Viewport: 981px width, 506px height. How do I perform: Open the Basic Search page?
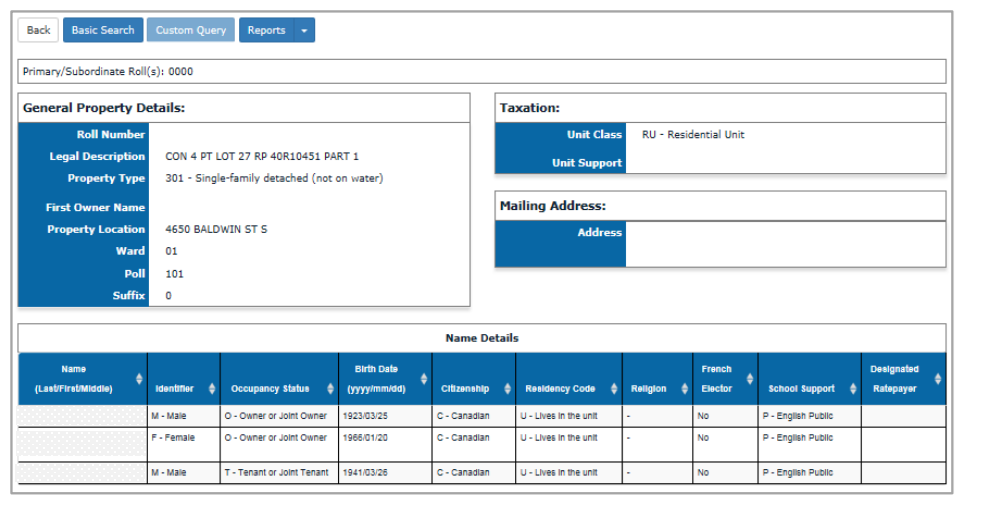pyautogui.click(x=103, y=30)
